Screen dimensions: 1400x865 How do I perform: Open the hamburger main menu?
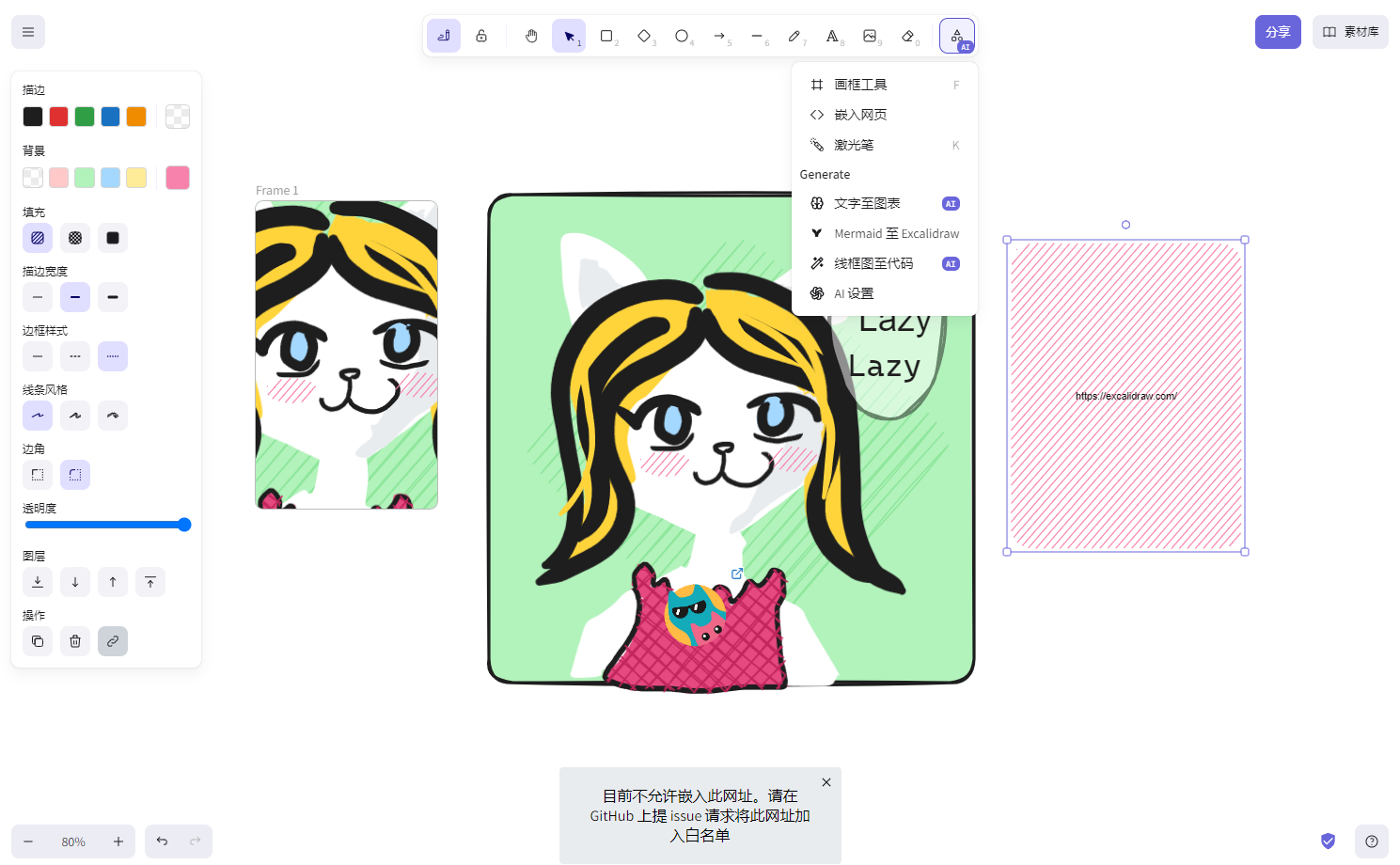(28, 32)
